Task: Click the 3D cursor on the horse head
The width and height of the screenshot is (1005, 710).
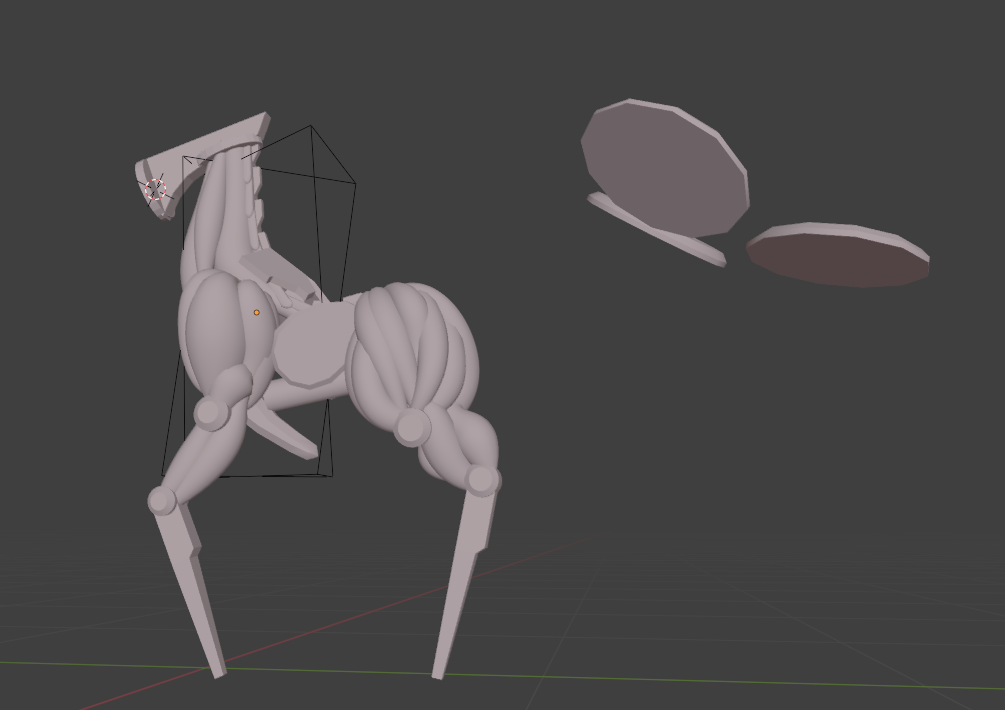Action: click(x=154, y=188)
